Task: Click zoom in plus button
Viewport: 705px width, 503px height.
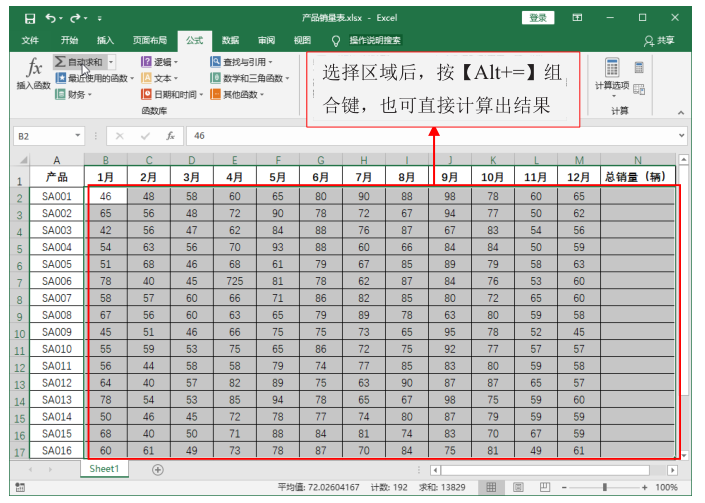Action: click(x=644, y=487)
